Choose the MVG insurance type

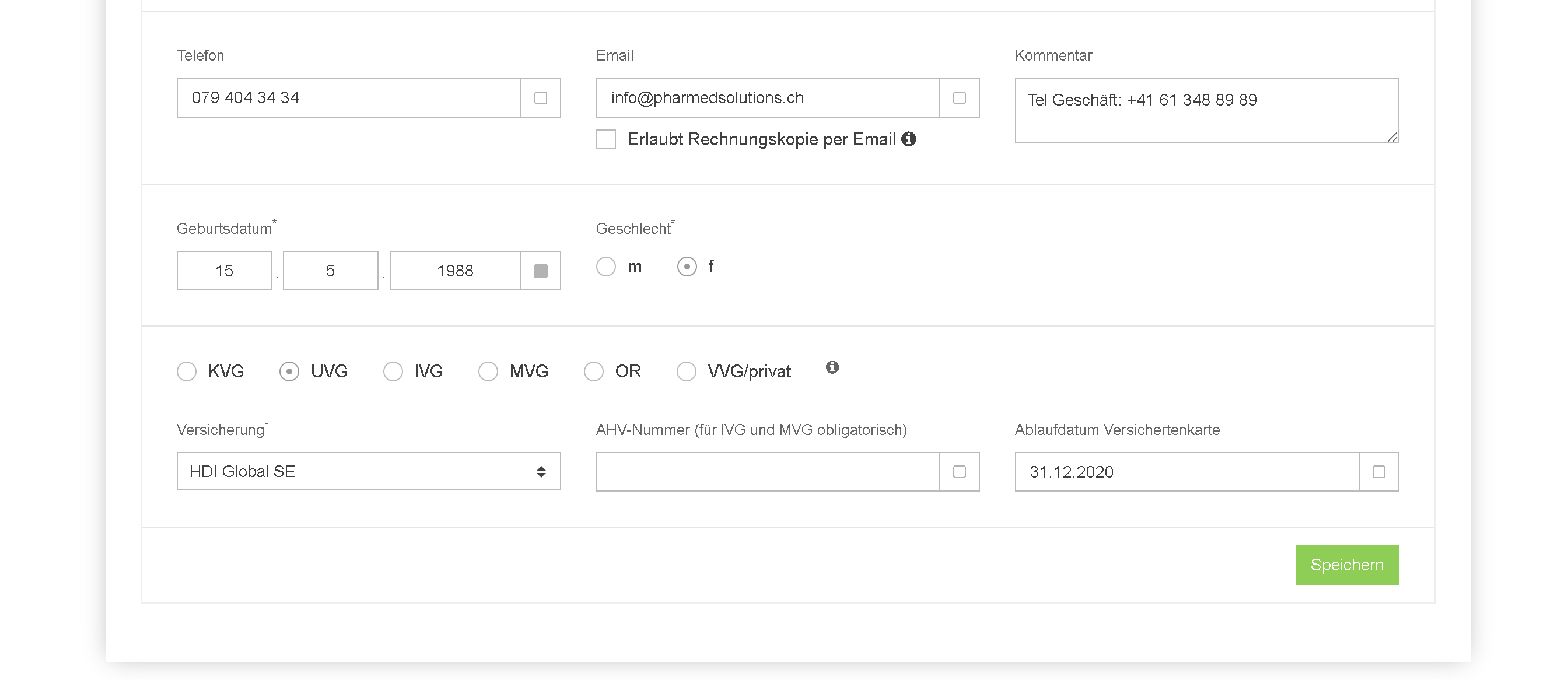pos(488,371)
